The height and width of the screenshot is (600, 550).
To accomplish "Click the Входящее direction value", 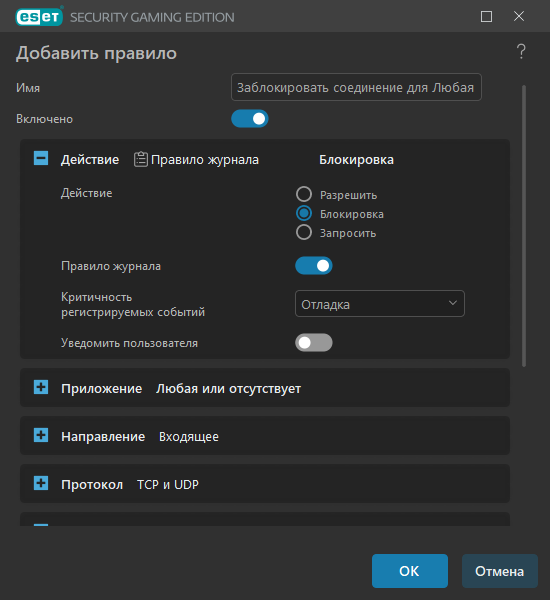I will (x=189, y=437).
